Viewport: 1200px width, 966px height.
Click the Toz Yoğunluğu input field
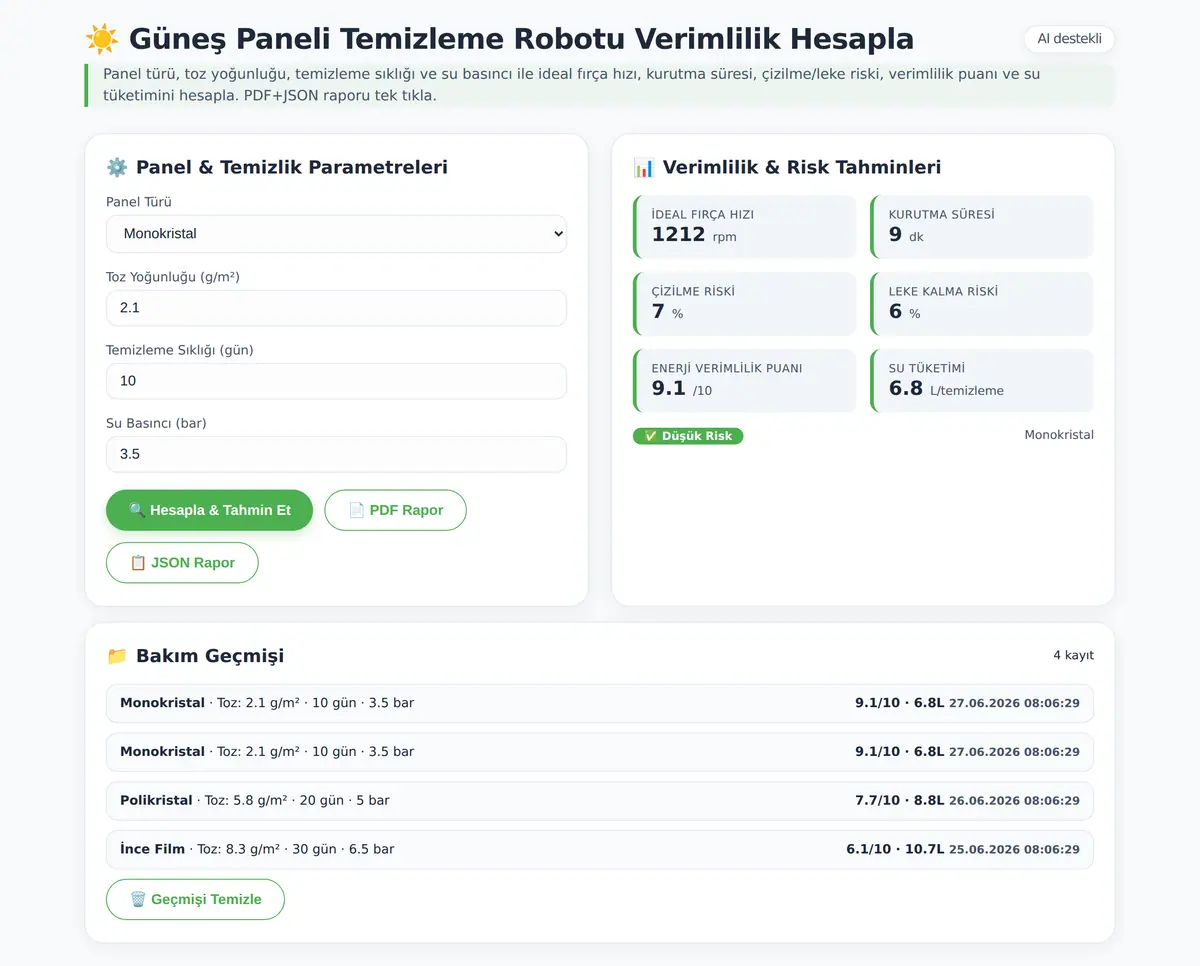(x=336, y=308)
